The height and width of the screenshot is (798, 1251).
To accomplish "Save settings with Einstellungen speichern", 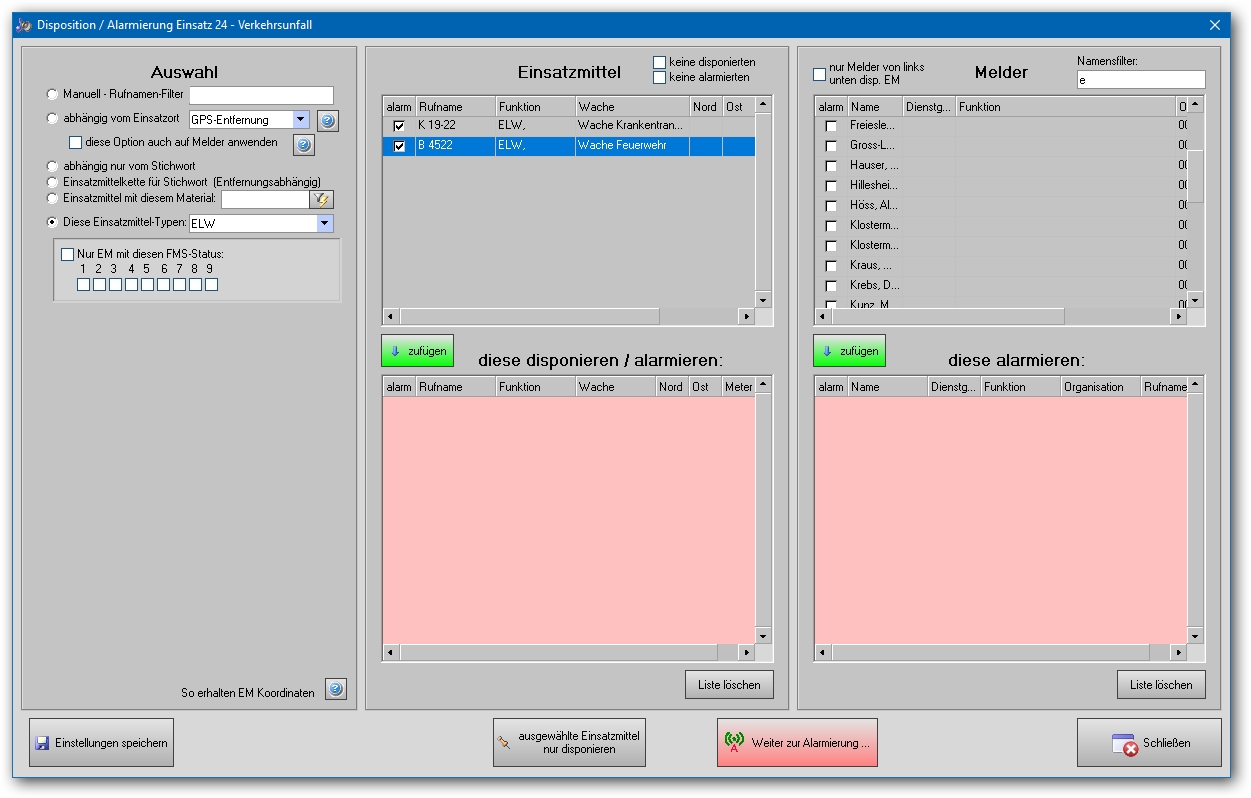I will point(101,743).
